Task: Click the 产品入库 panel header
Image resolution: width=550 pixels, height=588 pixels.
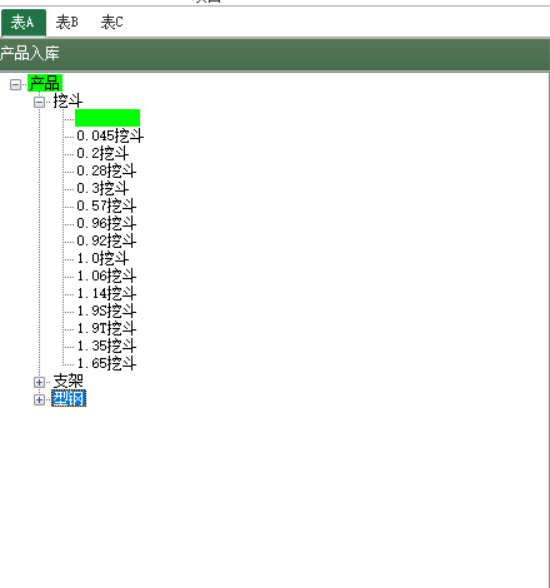Action: pyautogui.click(x=274, y=54)
